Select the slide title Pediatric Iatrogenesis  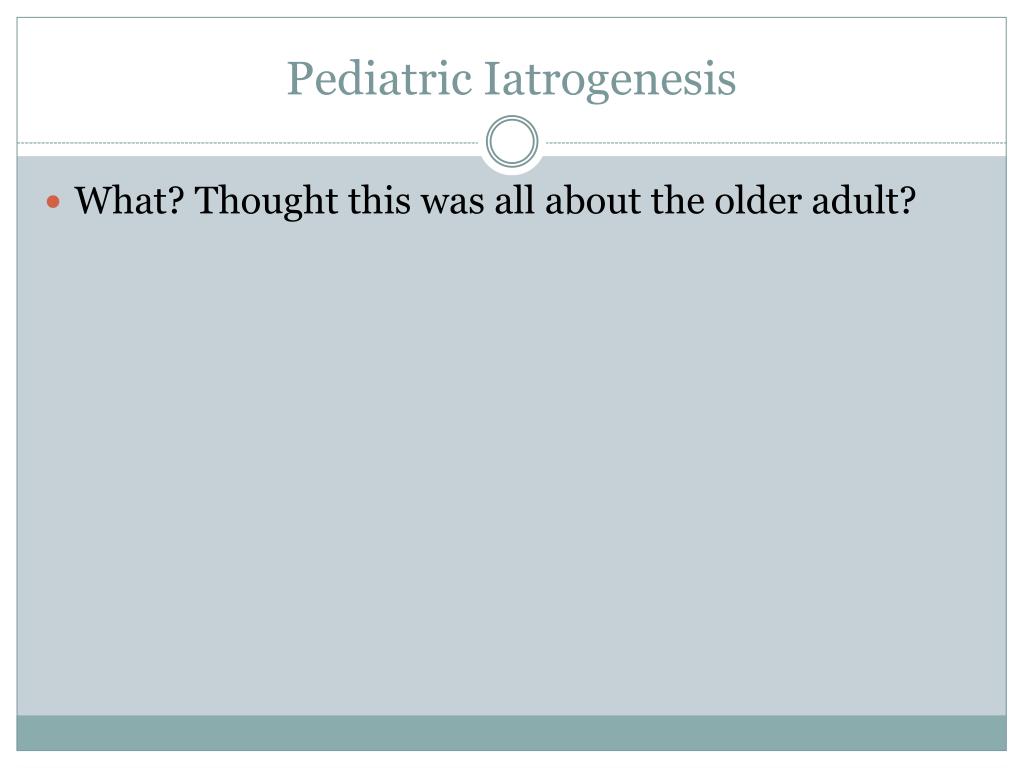(x=511, y=79)
